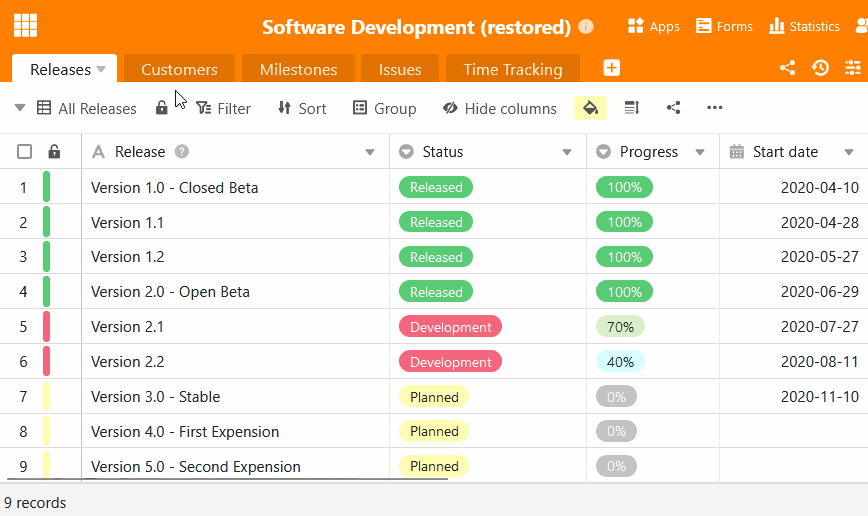
Task: Open the Status column dropdown arrow
Action: tap(567, 153)
